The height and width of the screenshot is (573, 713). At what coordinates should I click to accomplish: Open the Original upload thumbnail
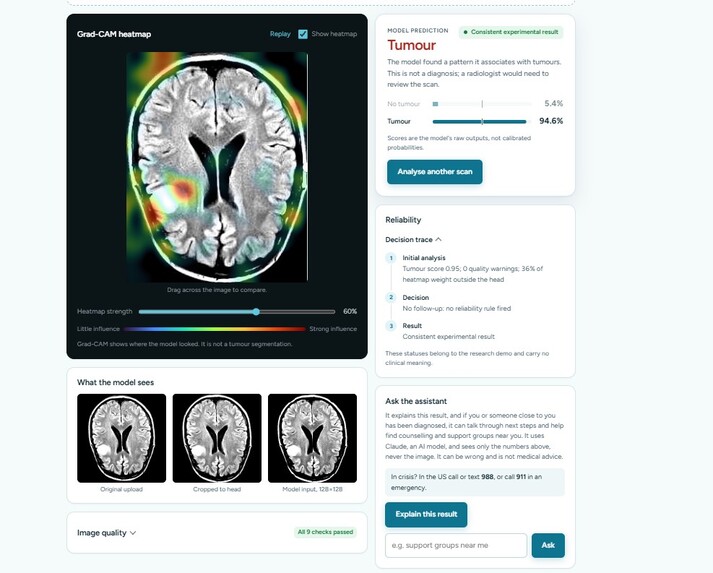(121, 438)
